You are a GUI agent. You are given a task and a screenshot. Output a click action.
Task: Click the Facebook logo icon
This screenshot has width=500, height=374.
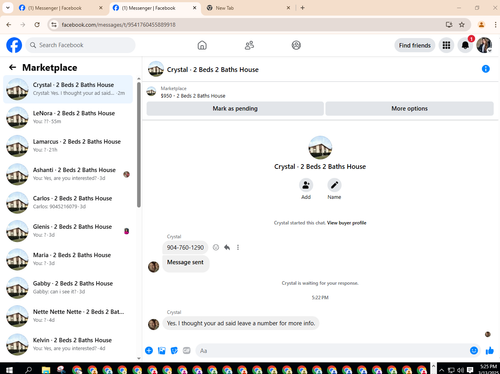coord(14,45)
